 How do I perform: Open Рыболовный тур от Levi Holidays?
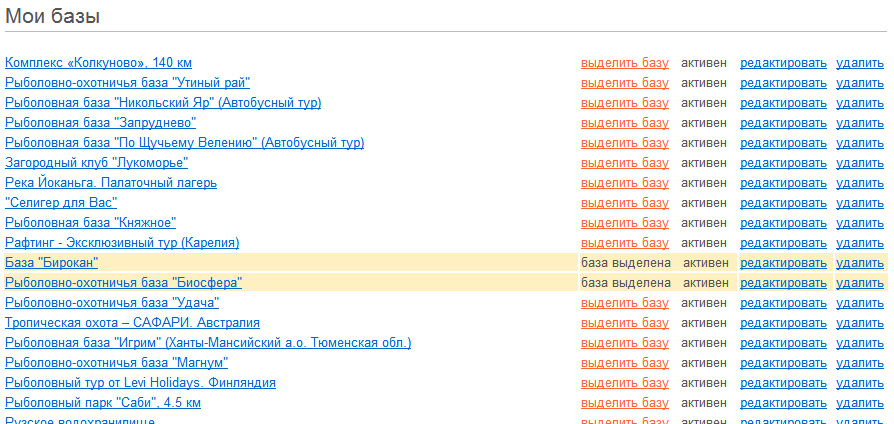[140, 383]
